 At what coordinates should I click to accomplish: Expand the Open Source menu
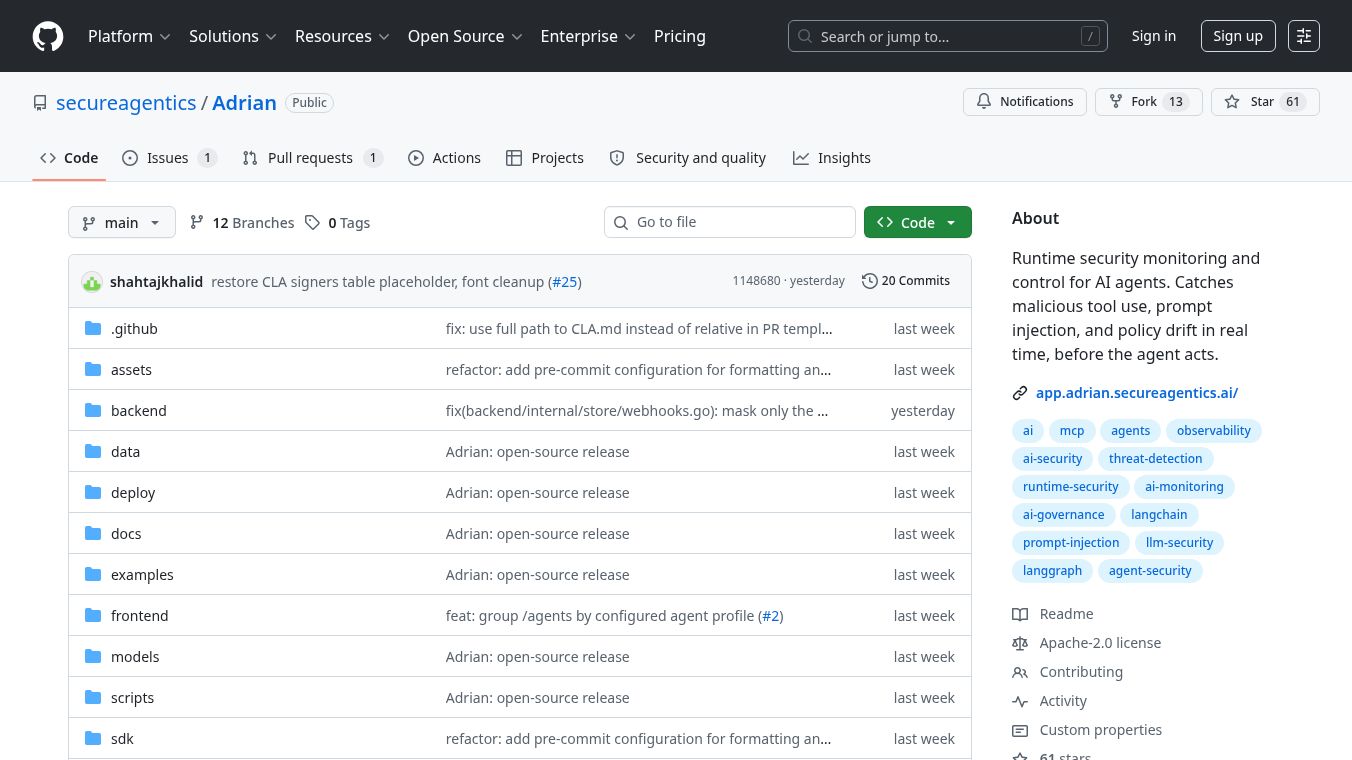(465, 36)
